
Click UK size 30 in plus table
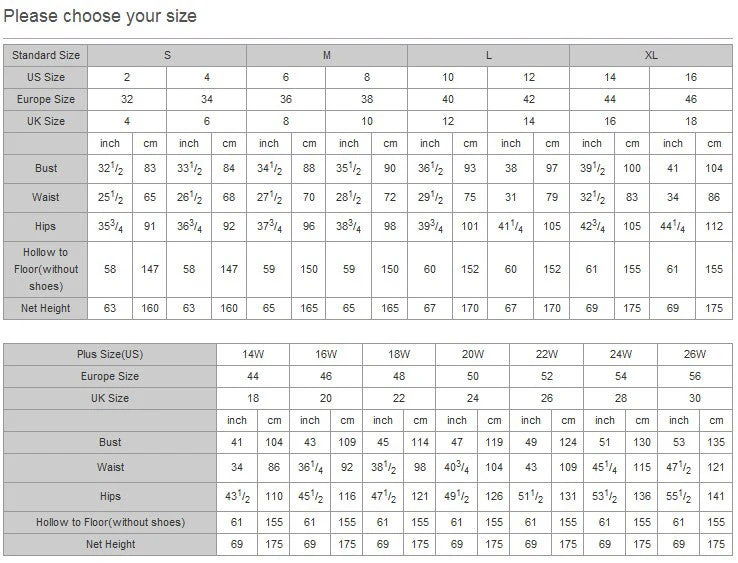point(694,398)
